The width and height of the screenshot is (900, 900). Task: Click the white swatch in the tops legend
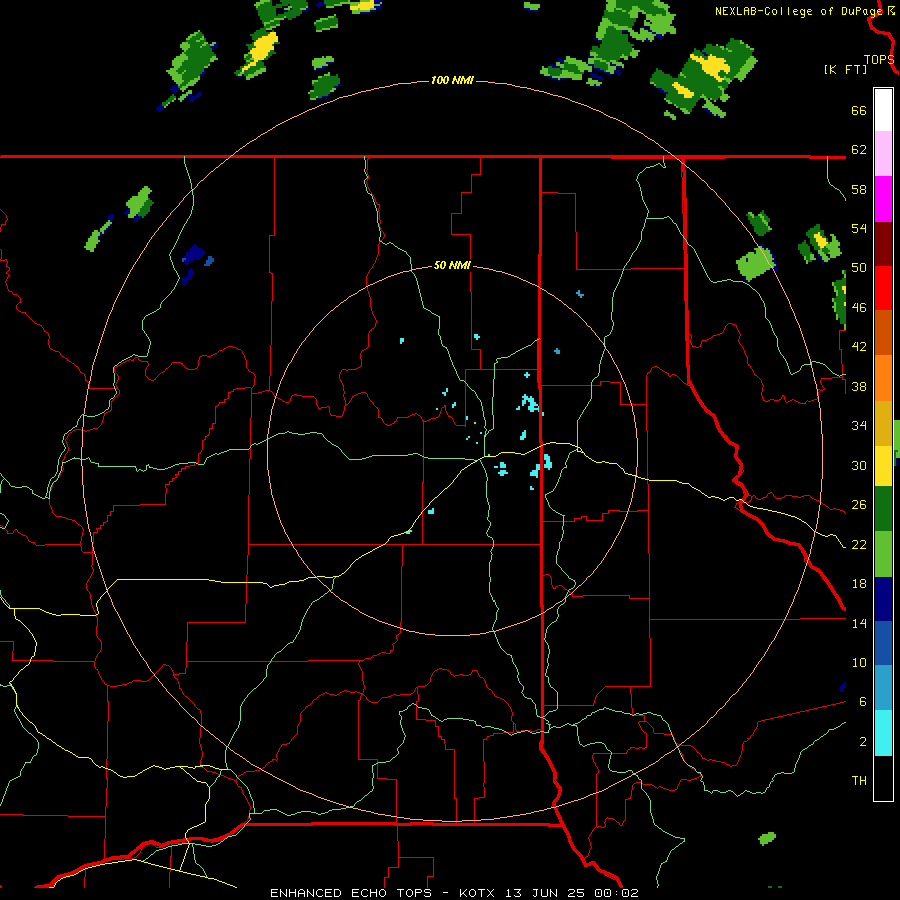pos(883,110)
